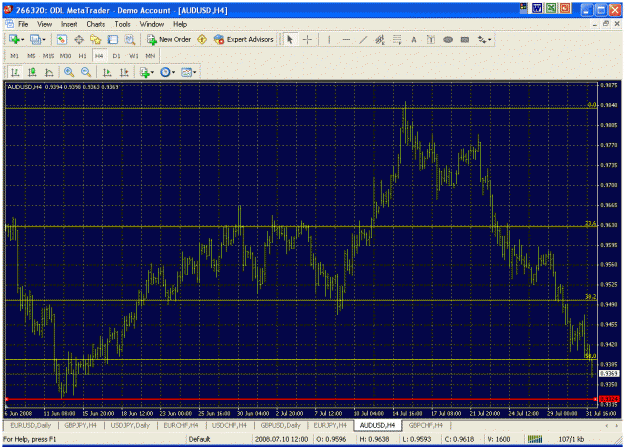Click the 0.0 Fibonacci level line
This screenshot has width=625, height=447.
pos(301,108)
